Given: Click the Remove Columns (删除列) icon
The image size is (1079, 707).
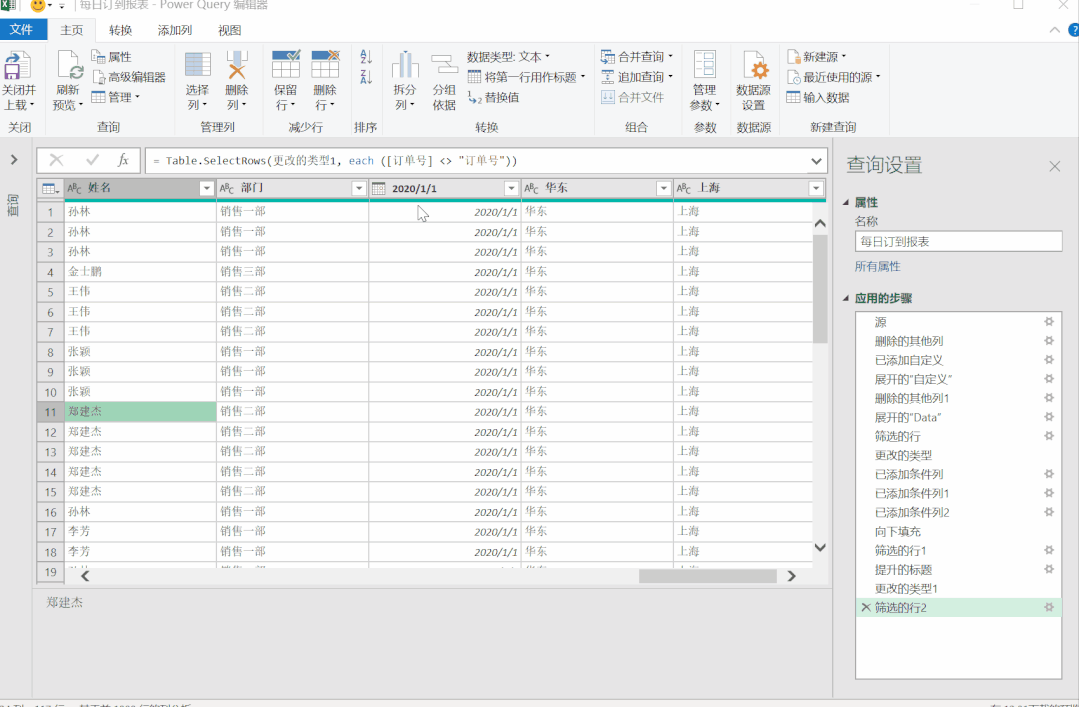Looking at the screenshot, I should 236,64.
